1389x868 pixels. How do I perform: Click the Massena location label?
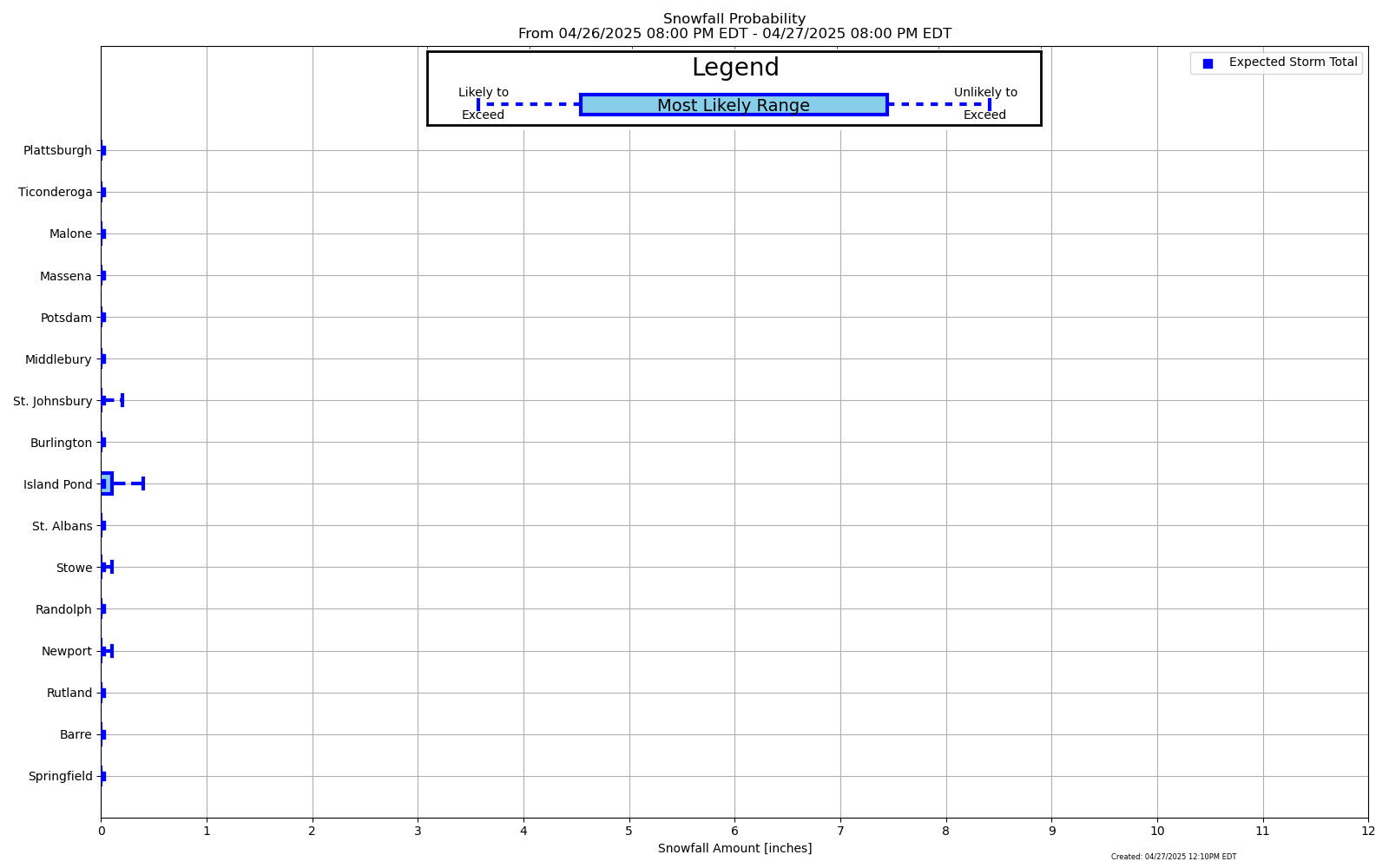66,276
